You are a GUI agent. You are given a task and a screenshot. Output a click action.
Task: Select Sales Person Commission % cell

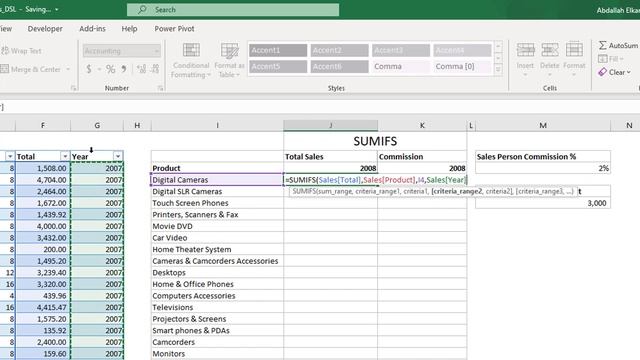542,157
